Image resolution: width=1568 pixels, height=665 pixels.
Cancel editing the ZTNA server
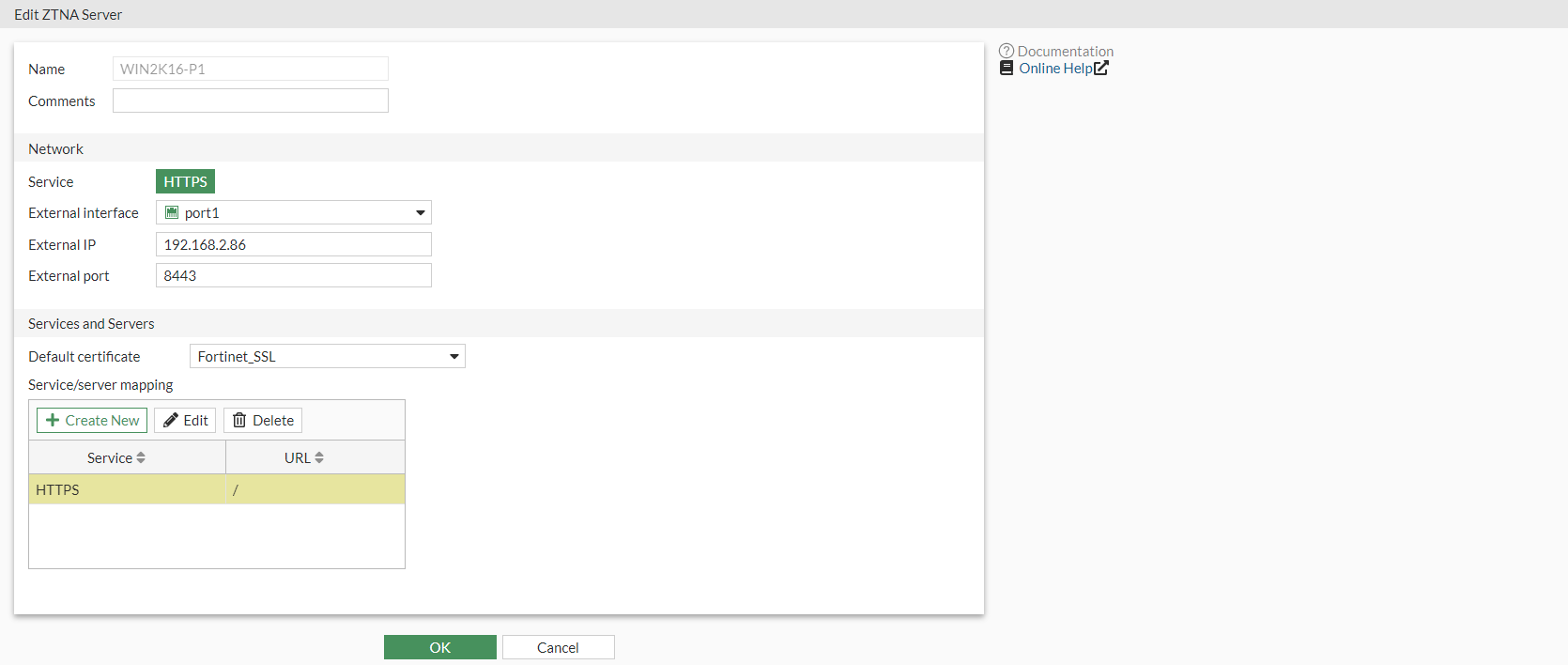558,647
